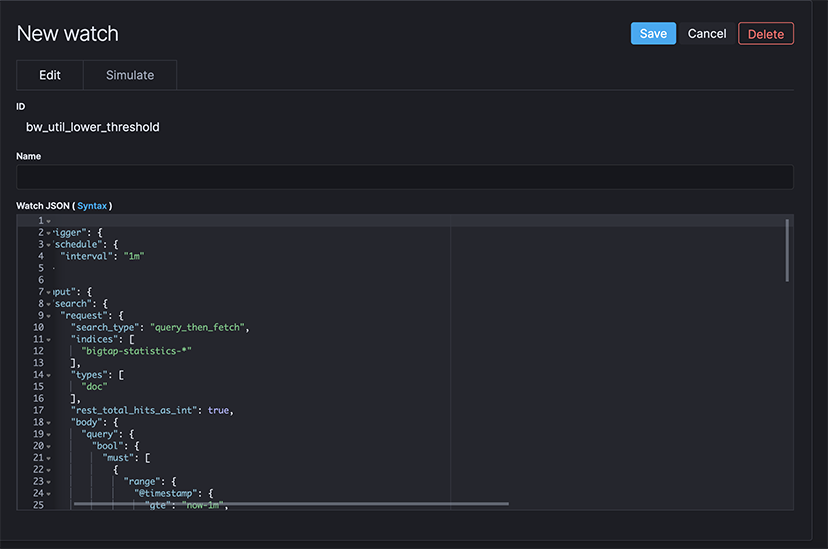
Task: Click the "range" key on line 23
Action: pyautogui.click(x=142, y=481)
